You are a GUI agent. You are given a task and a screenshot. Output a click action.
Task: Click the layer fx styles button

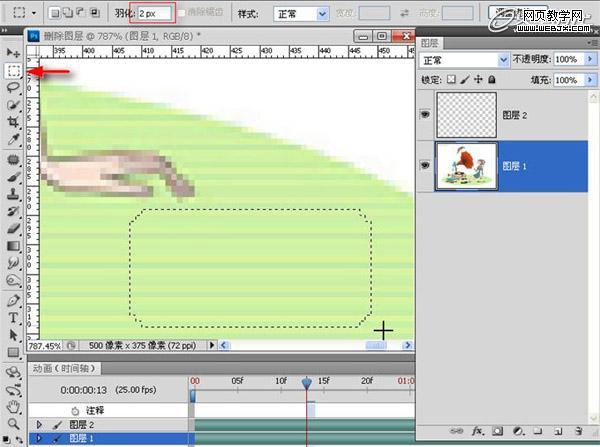pos(478,431)
